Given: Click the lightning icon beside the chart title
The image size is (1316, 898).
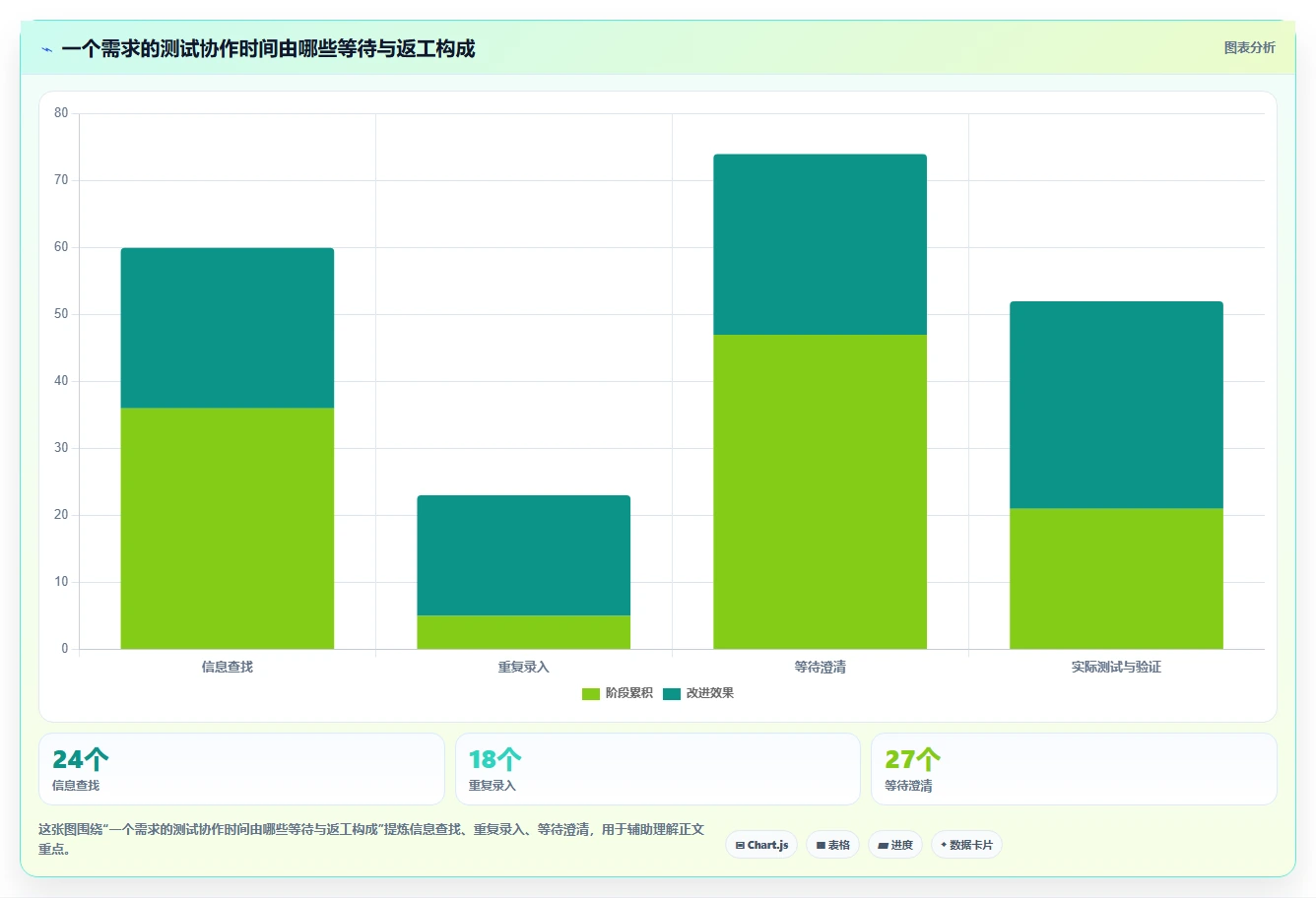Looking at the screenshot, I should 47,49.
